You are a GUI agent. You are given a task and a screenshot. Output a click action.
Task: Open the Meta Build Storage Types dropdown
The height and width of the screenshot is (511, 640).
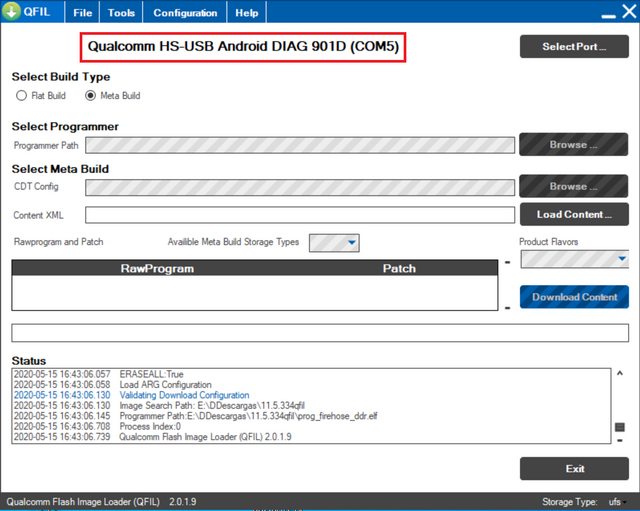[x=334, y=243]
